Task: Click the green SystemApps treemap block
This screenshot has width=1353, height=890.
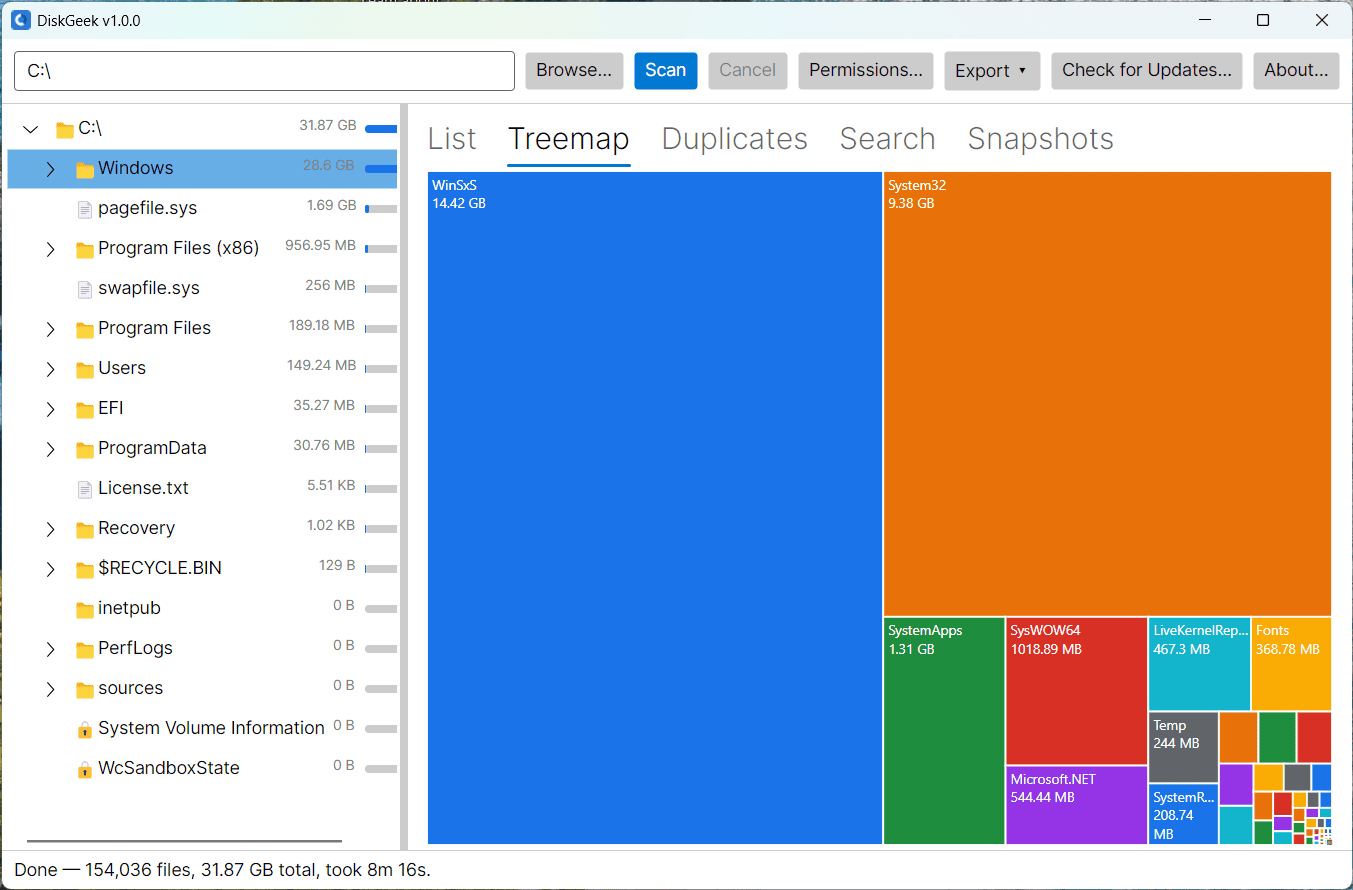Action: click(944, 731)
